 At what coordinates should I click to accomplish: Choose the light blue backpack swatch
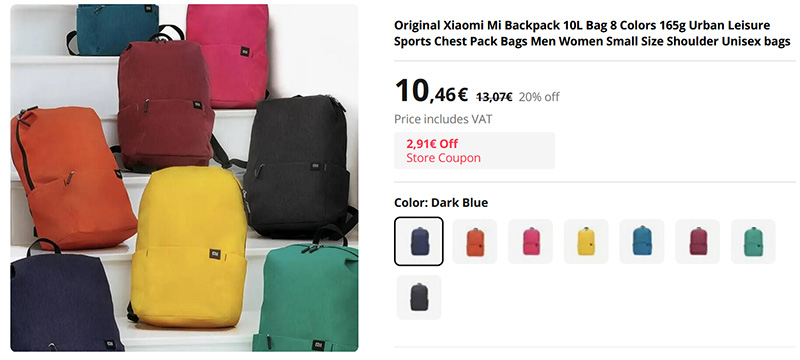pyautogui.click(x=641, y=241)
